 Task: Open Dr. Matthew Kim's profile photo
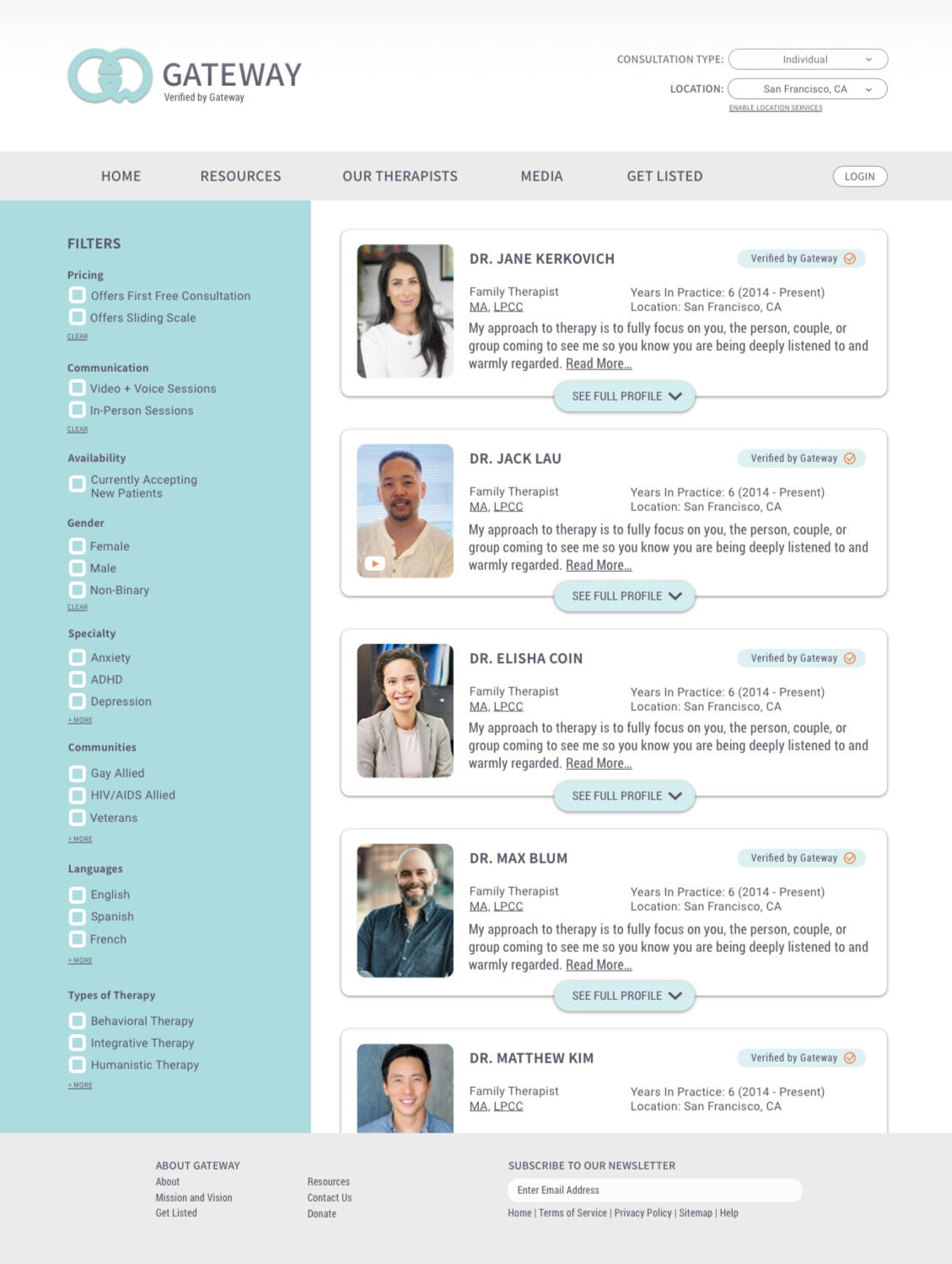(405, 1088)
